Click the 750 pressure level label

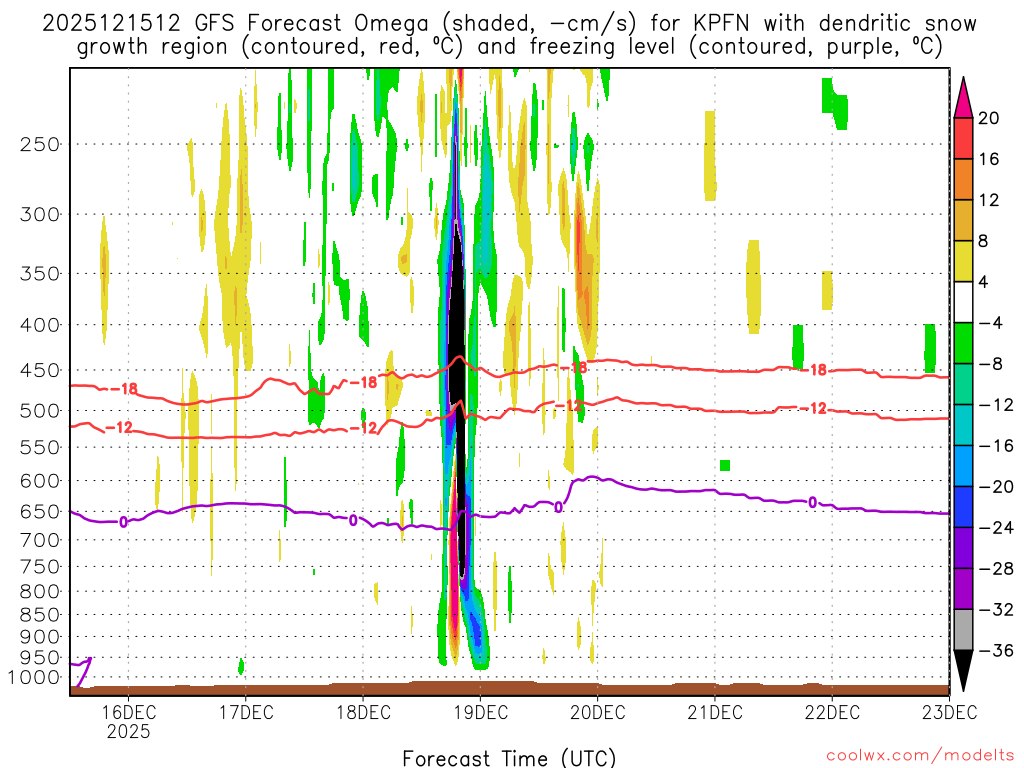click(x=40, y=566)
